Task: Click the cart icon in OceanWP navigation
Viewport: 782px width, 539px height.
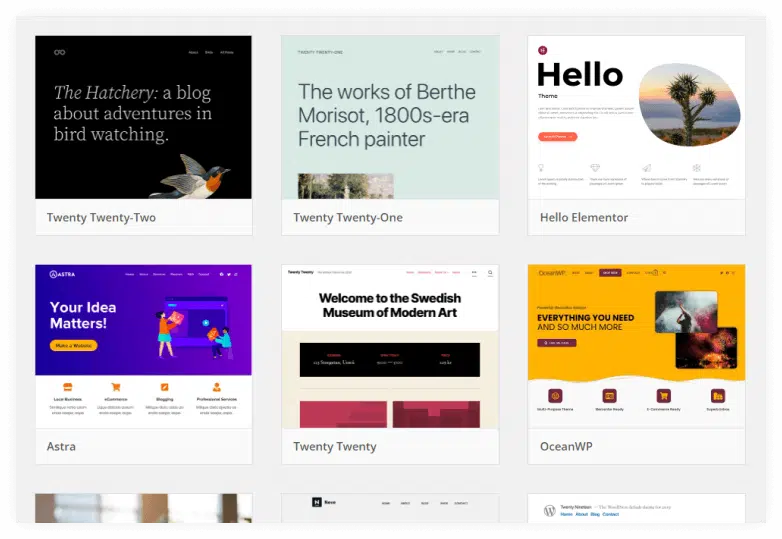Action: coord(655,273)
